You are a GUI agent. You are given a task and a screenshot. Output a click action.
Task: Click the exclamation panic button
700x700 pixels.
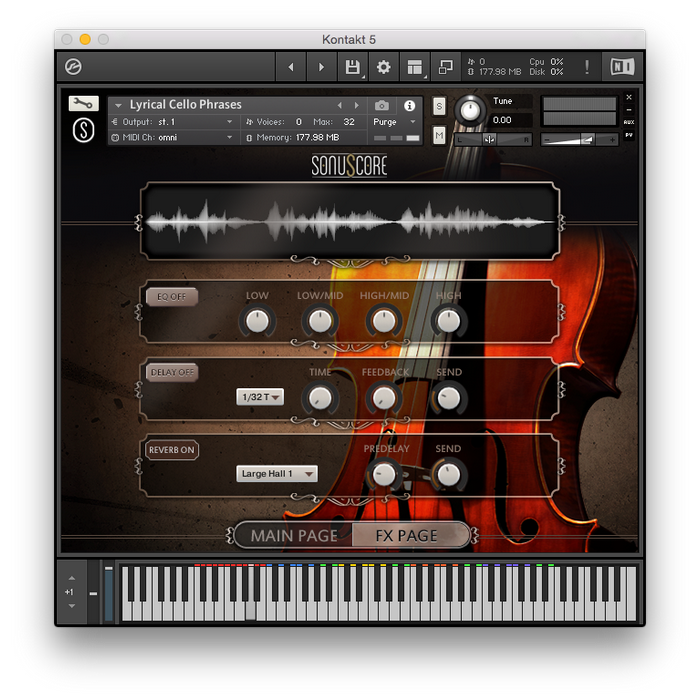pyautogui.click(x=586, y=67)
